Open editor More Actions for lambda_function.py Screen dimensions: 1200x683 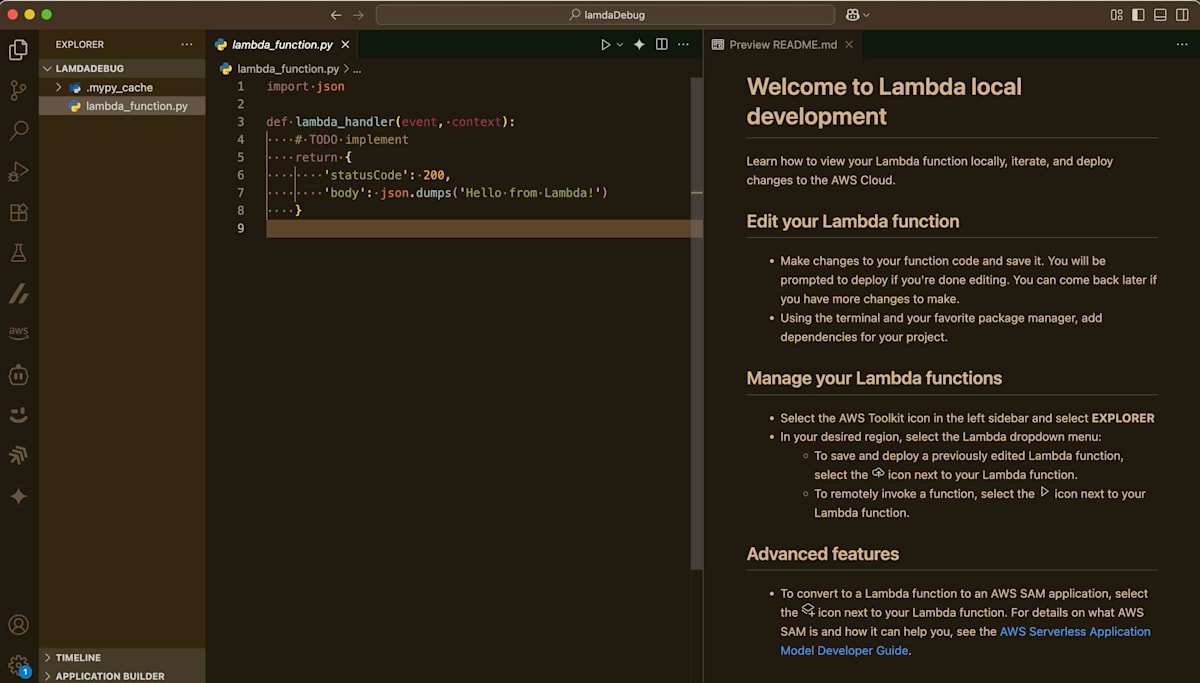[x=684, y=45]
